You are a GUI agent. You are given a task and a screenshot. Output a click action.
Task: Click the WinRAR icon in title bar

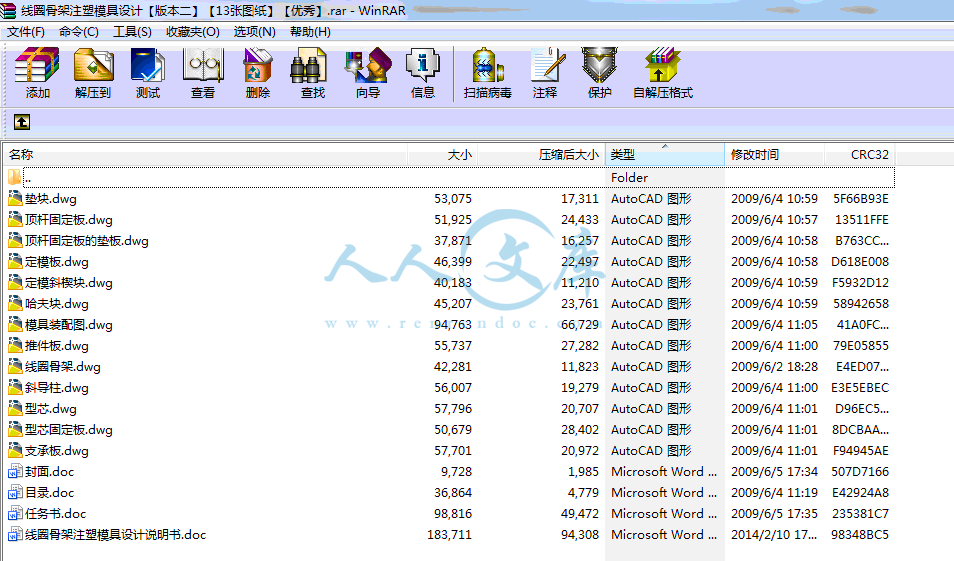tap(8, 10)
